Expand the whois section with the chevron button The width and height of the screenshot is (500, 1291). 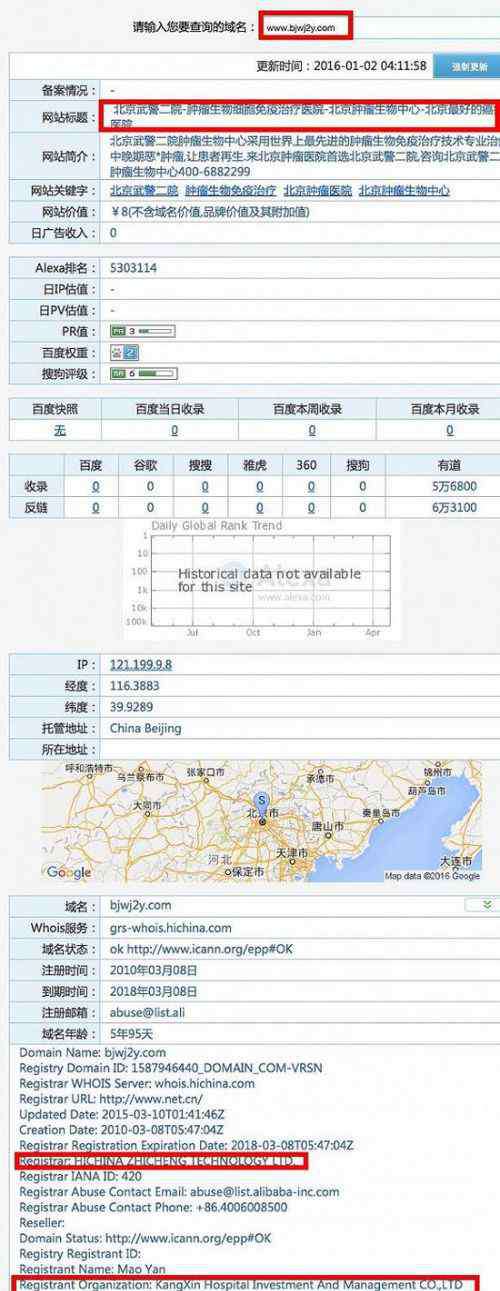click(483, 904)
